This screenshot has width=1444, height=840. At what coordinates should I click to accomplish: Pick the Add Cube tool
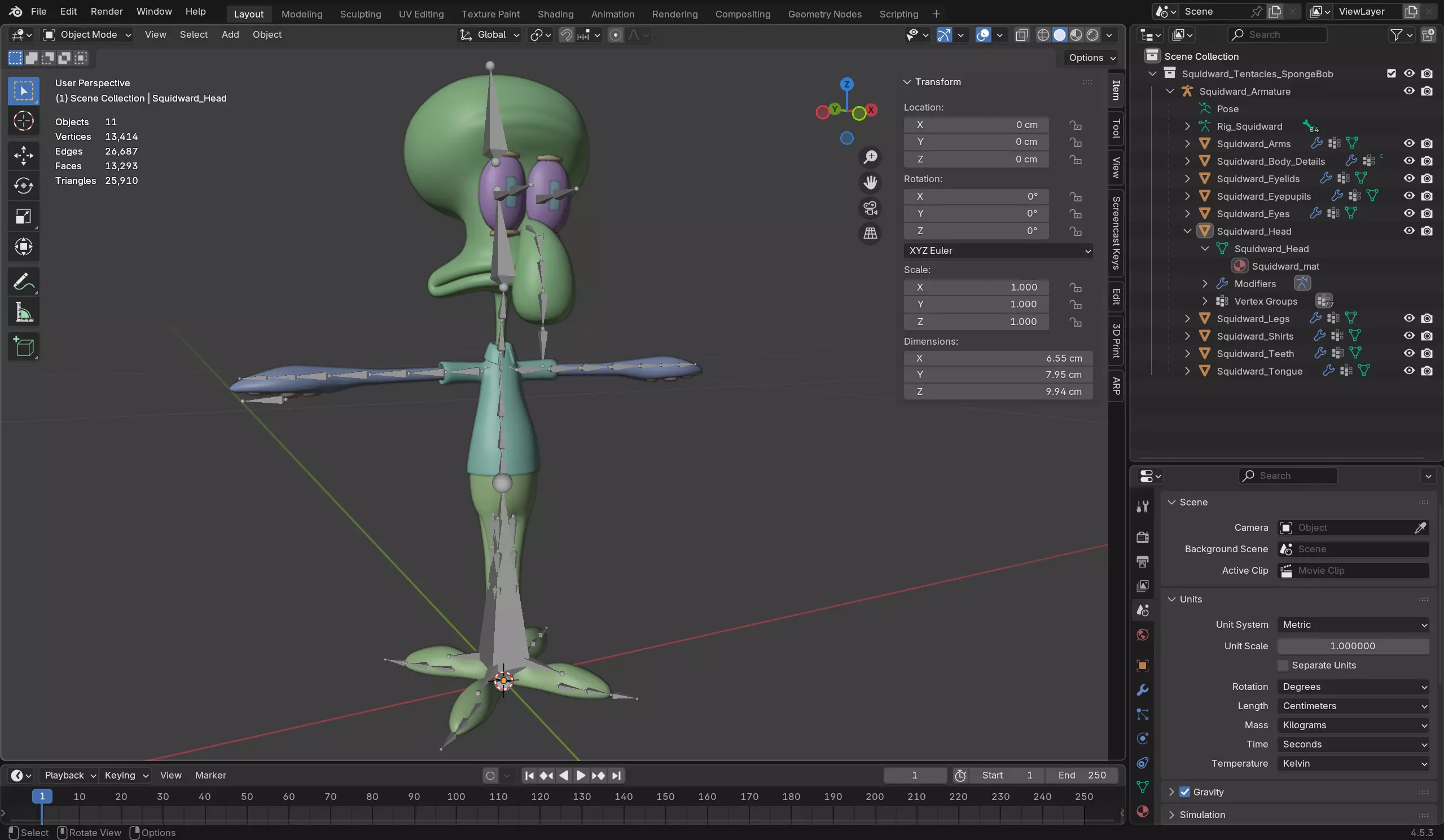coord(24,346)
